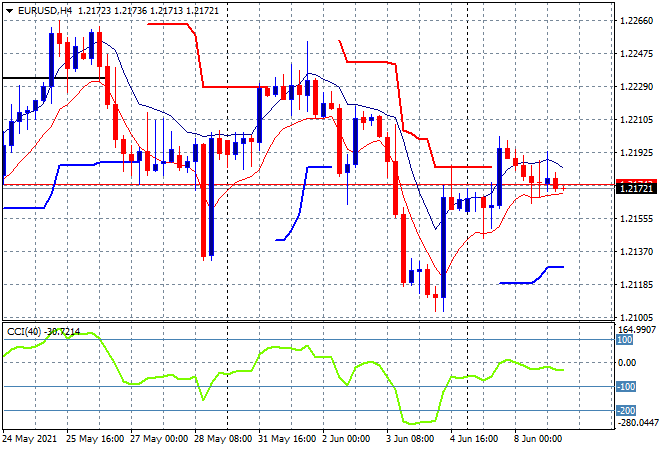Screen dimensions: 660x450
Task: Click the 1.22290 price axis label
Action: pyautogui.click(x=636, y=87)
